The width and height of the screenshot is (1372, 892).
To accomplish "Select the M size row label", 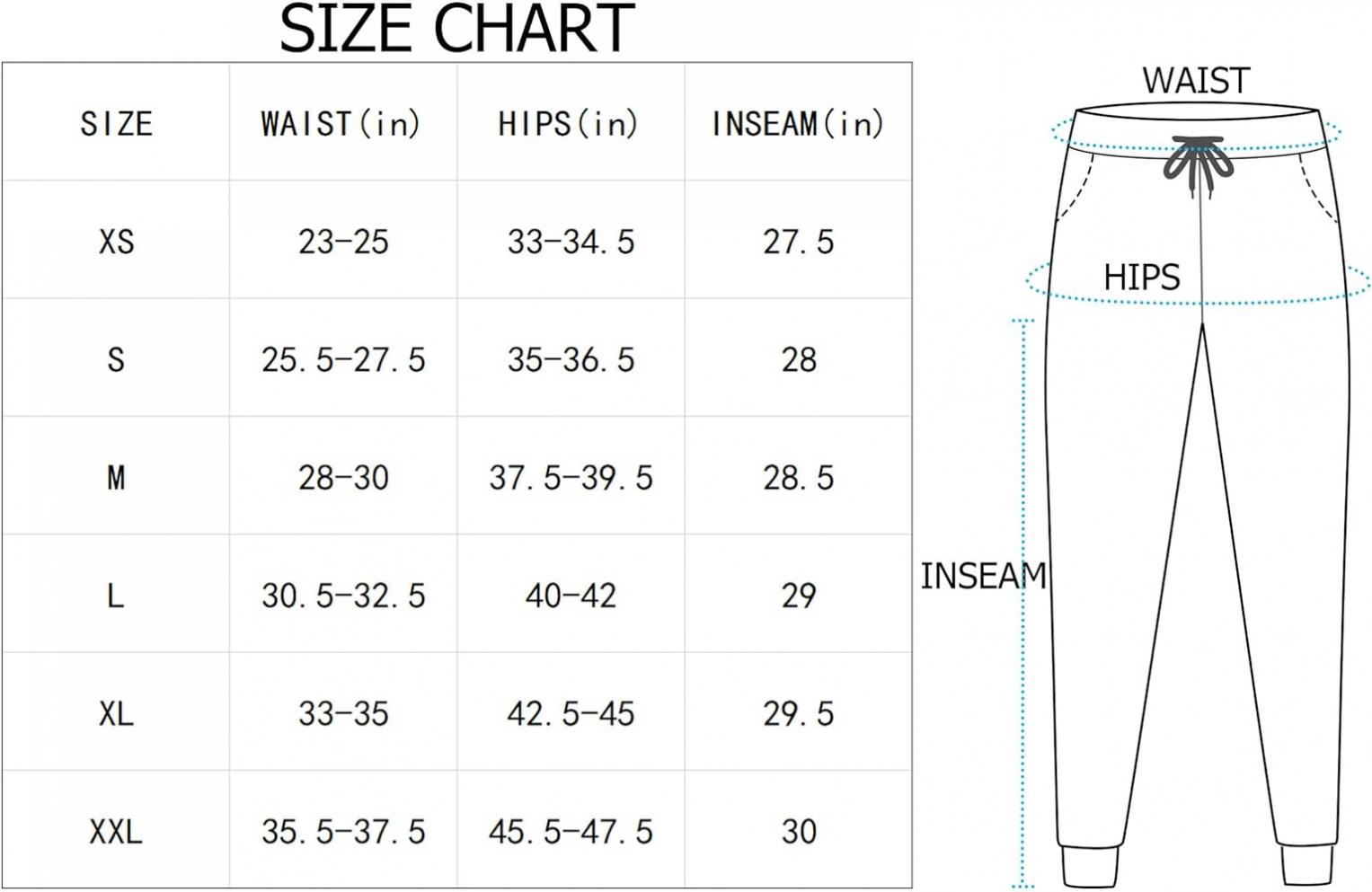I will pyautogui.click(x=116, y=478).
